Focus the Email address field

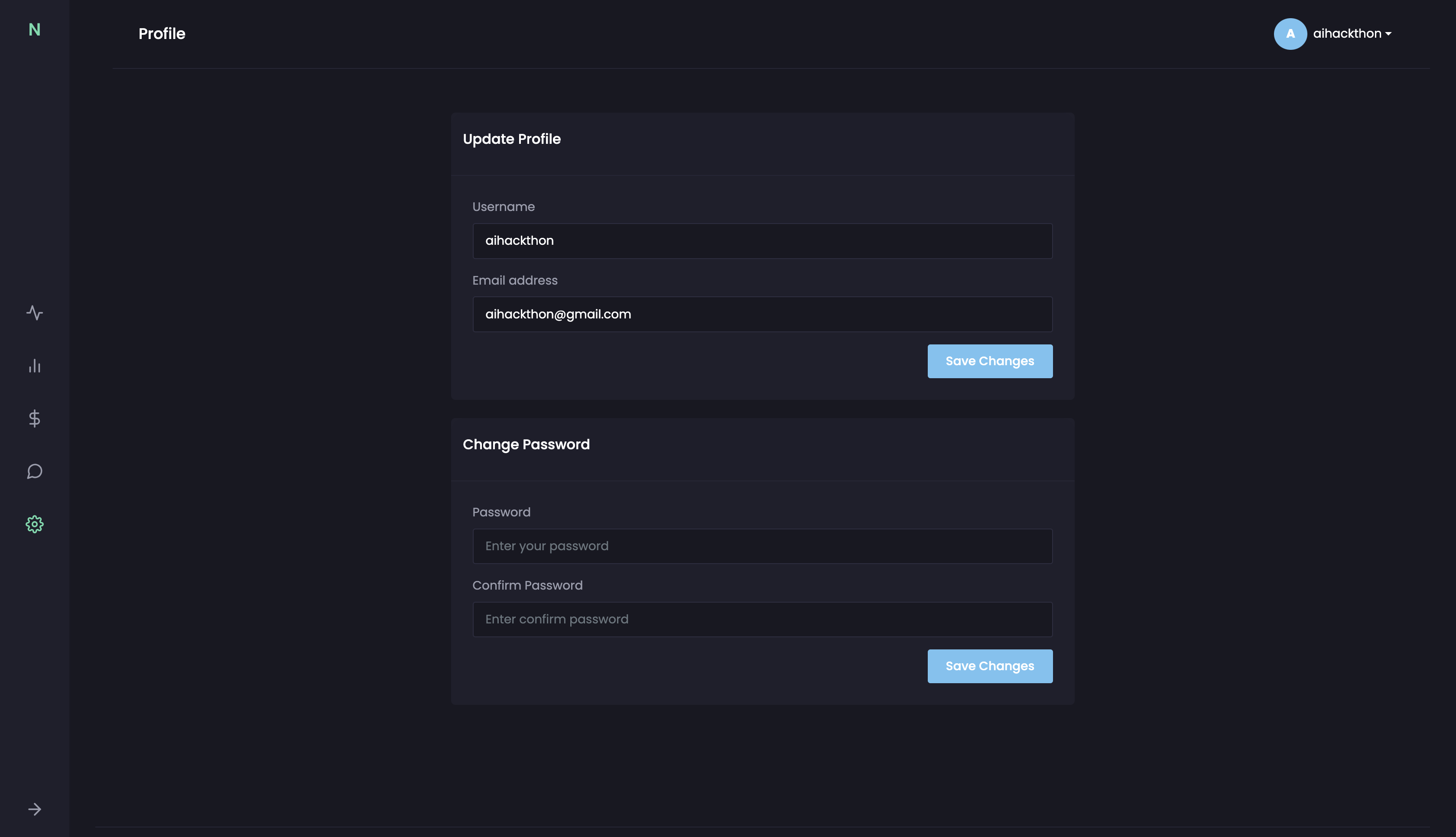click(x=762, y=315)
